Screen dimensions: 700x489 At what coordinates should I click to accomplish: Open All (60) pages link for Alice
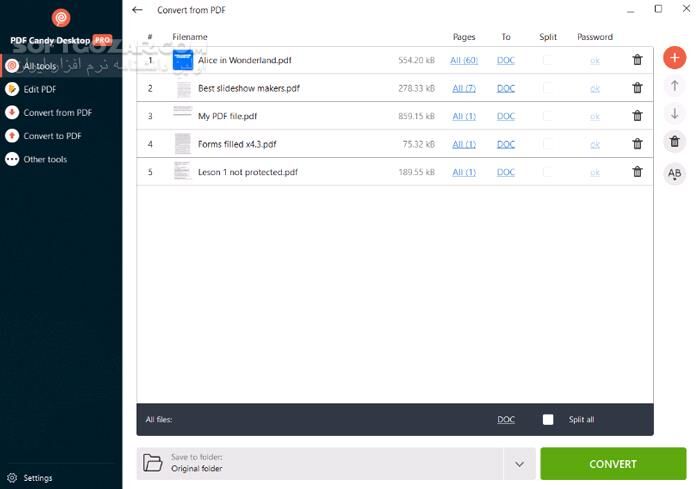tap(464, 60)
